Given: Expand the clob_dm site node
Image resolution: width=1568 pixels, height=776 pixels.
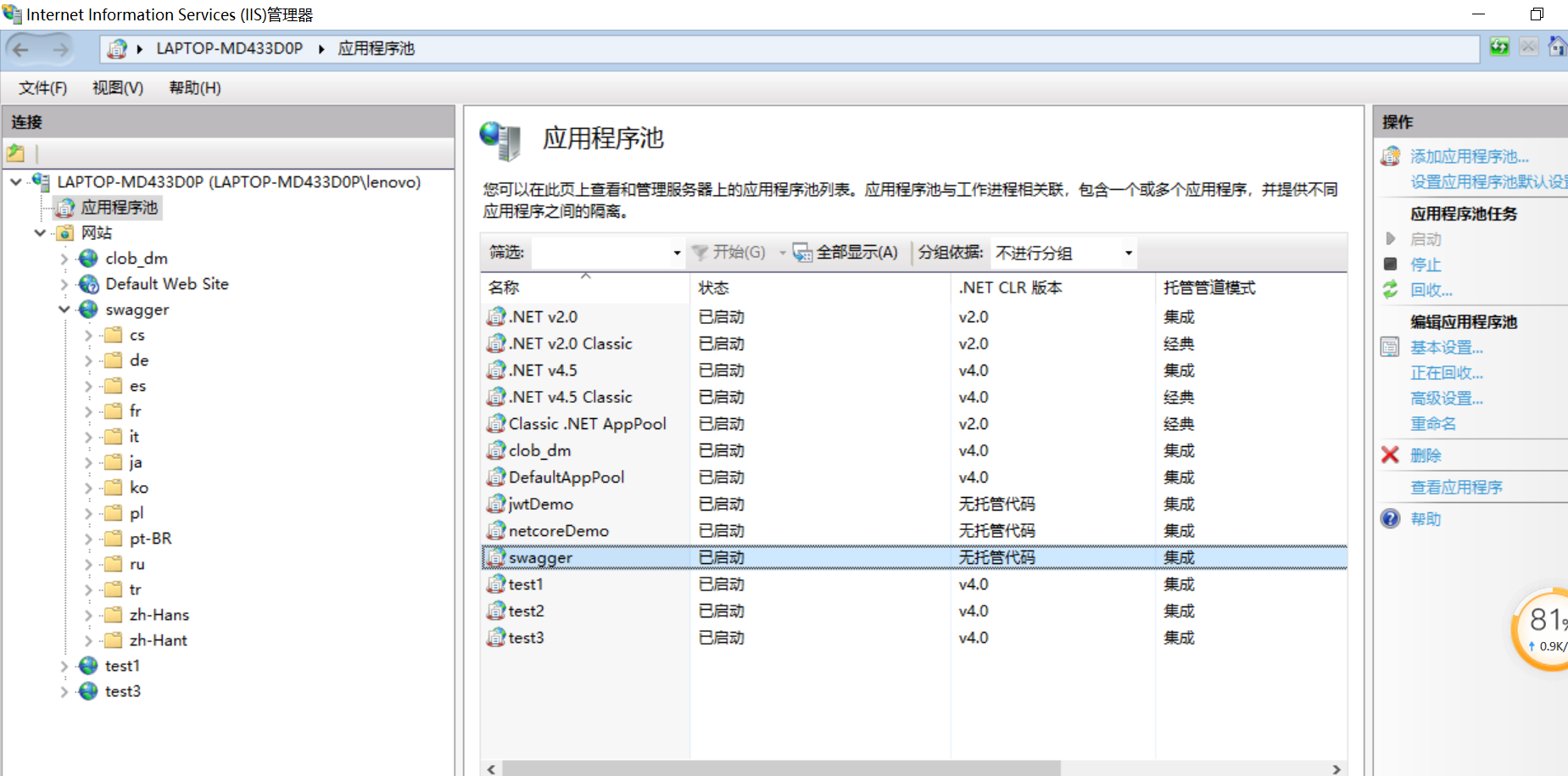Looking at the screenshot, I should pyautogui.click(x=64, y=259).
